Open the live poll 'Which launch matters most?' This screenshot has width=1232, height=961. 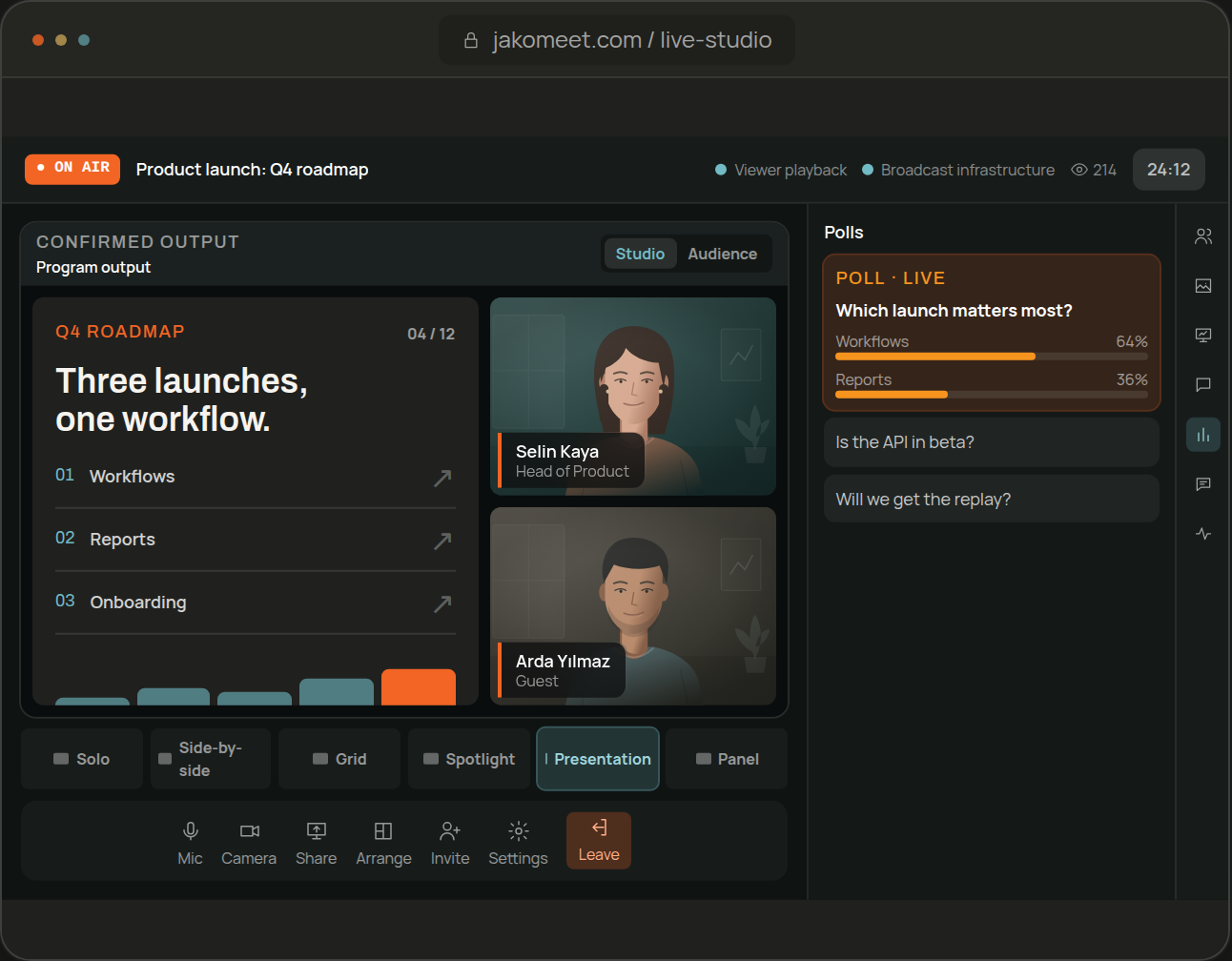pos(992,333)
